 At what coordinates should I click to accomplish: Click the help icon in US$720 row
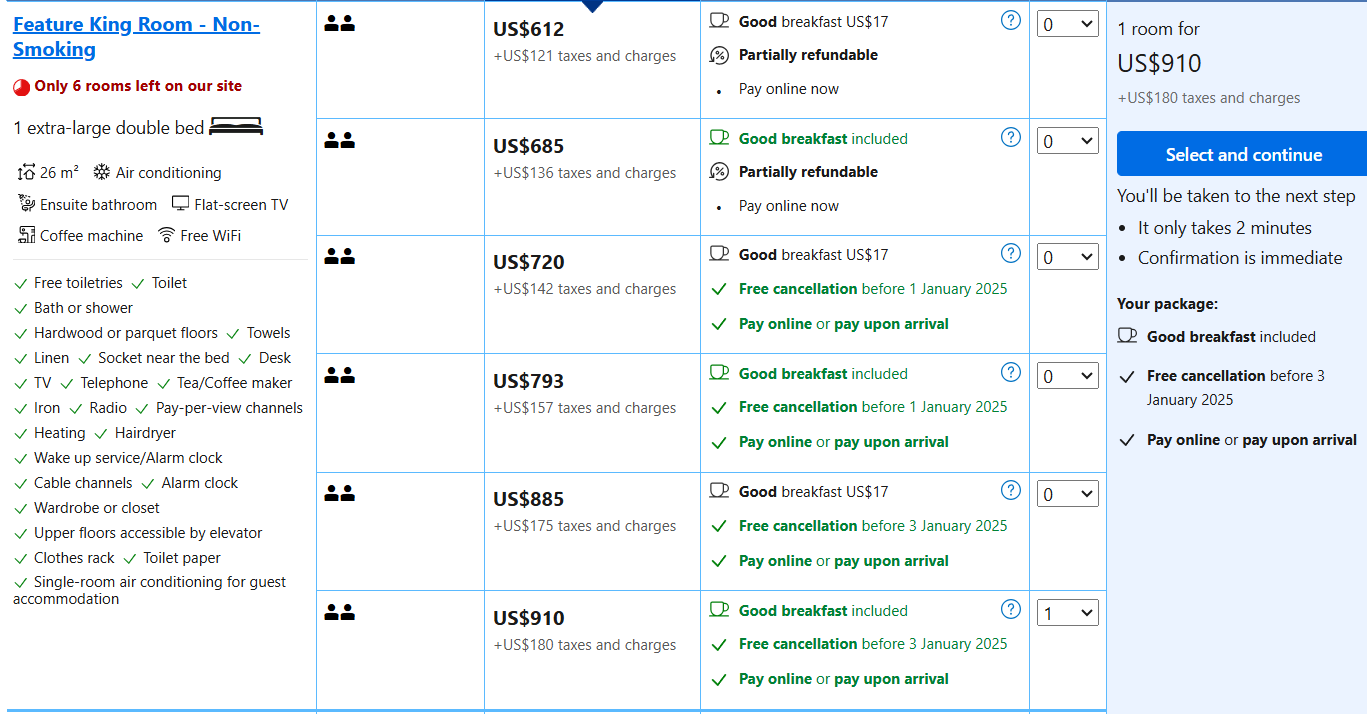pos(1011,253)
